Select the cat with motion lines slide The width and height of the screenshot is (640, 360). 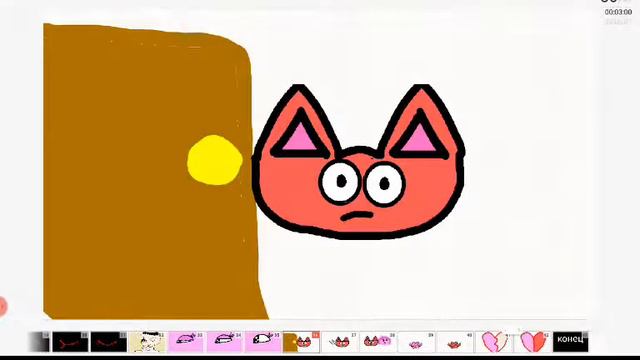pos(340,342)
